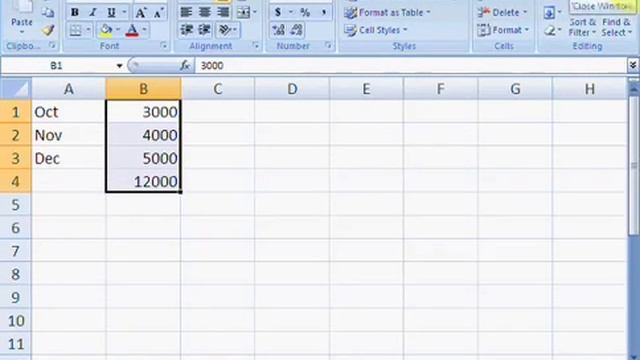Open the Sort & Filter menu
Screen dimensions: 640x360
pyautogui.click(x=582, y=27)
